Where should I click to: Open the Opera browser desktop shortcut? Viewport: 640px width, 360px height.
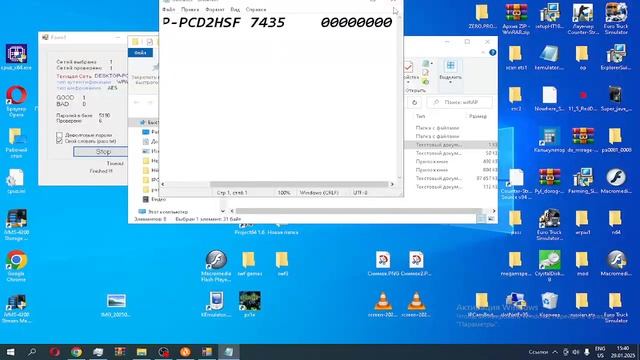[x=16, y=100]
